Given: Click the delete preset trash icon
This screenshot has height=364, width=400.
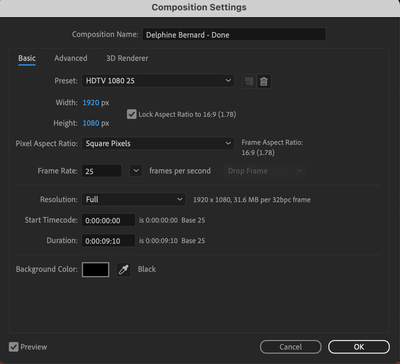Looking at the screenshot, I should click(x=264, y=81).
